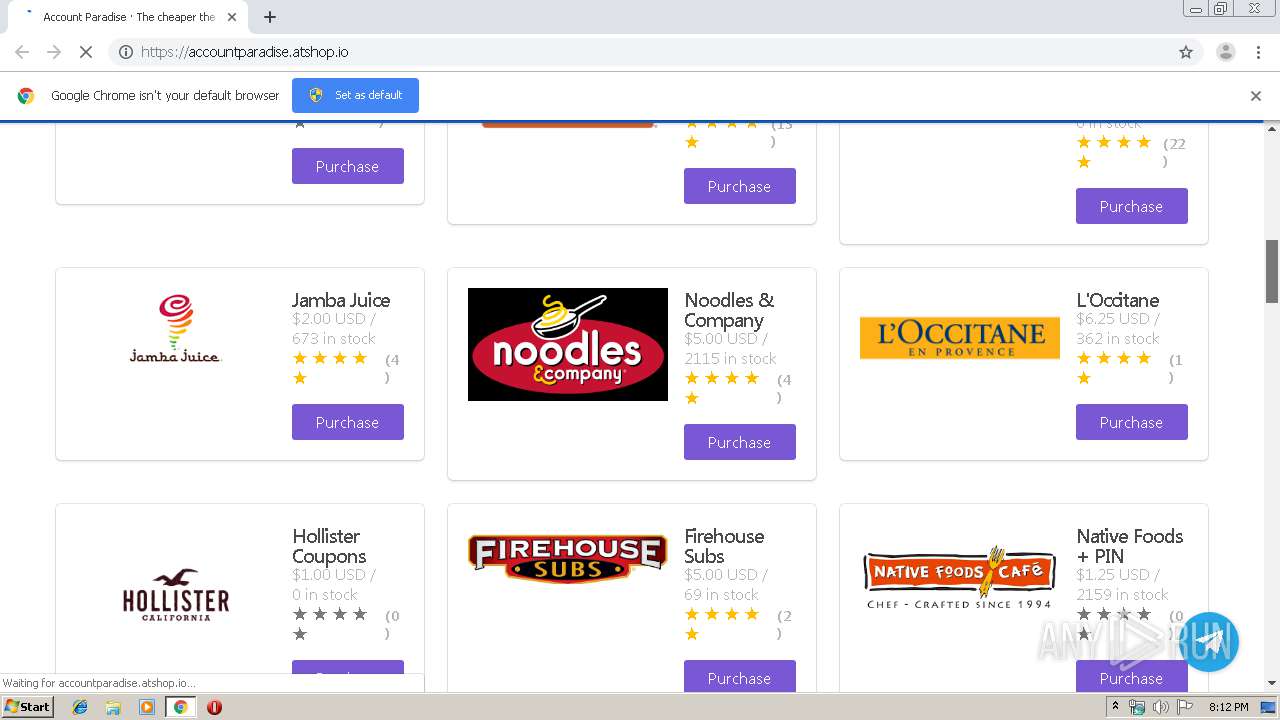This screenshot has width=1280, height=720.
Task: Click the red security icon in taskbar
Action: 214,707
